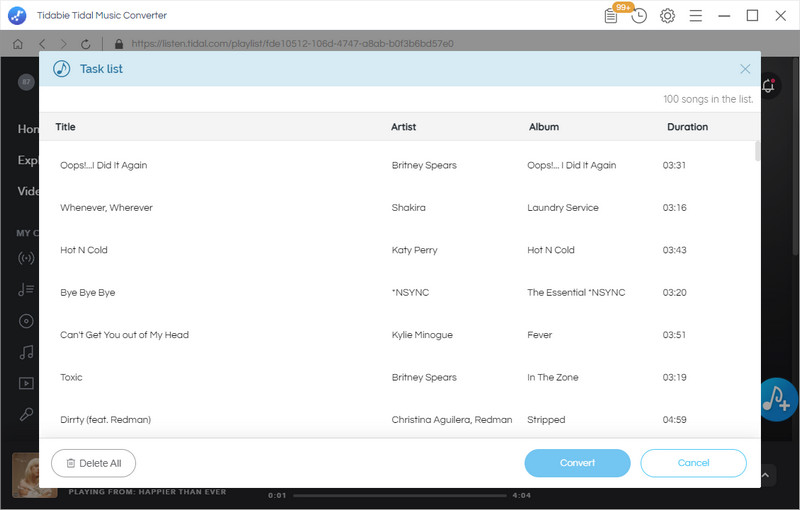The height and width of the screenshot is (510, 800).
Task: Click artist Christina Aguilera, Redman
Action: pyautogui.click(x=452, y=420)
